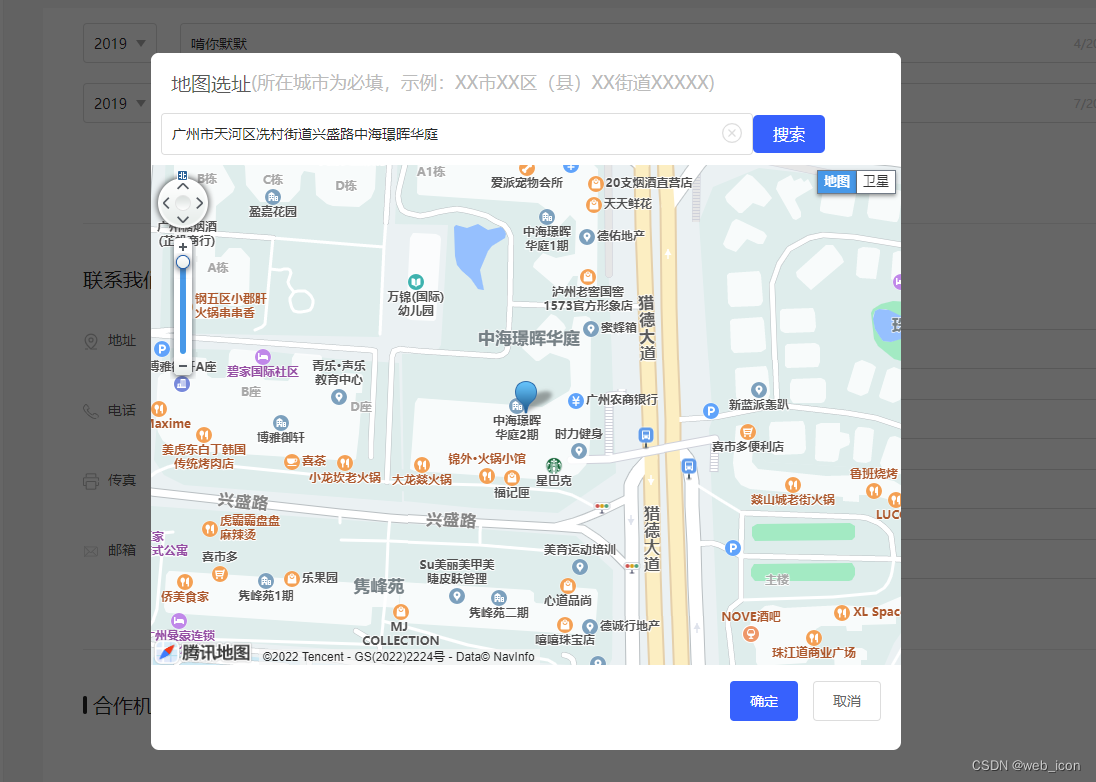Click 中海璟晖华庭 map label
Viewport: 1096px width, 782px height.
tap(529, 339)
